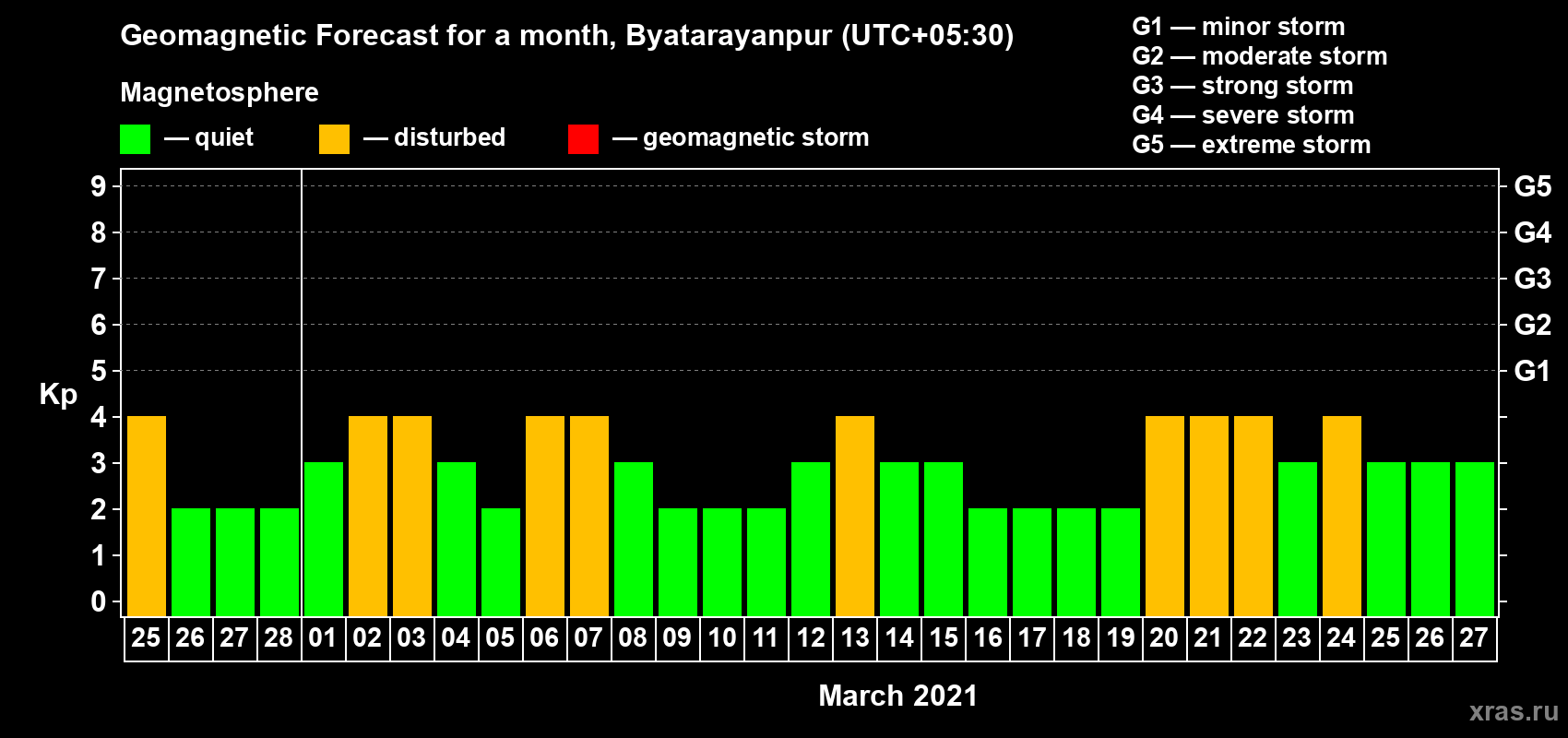Click the green bar for March 15
The width and height of the screenshot is (1568, 738).
pyautogui.click(x=944, y=540)
